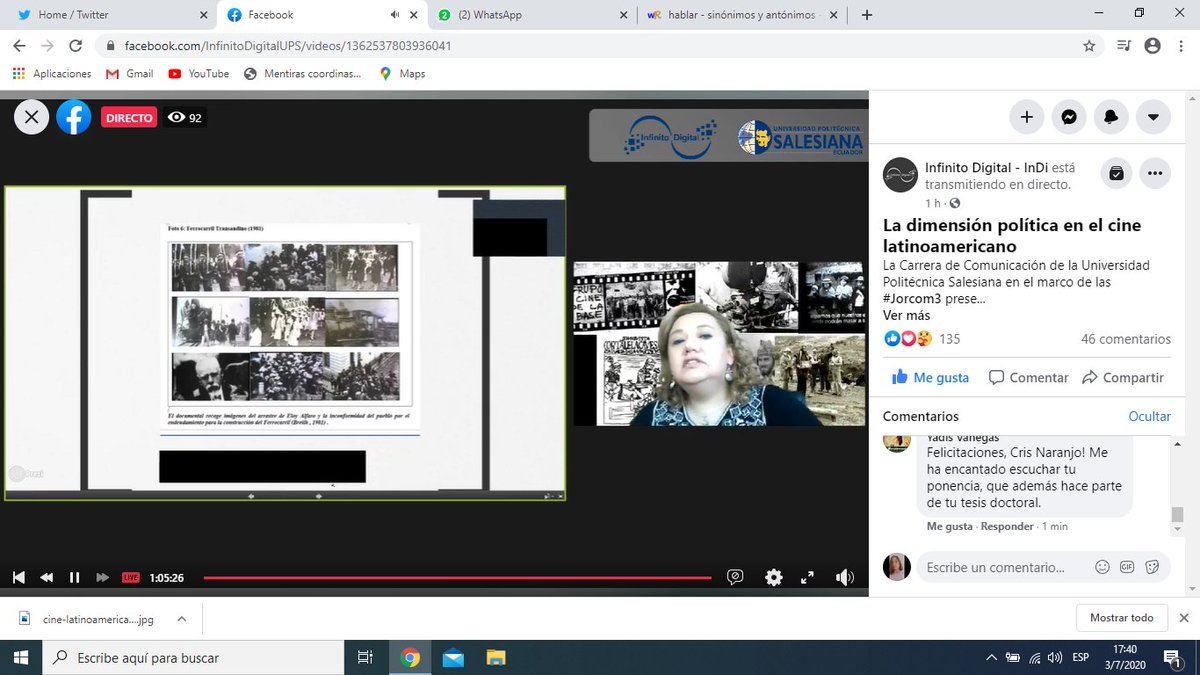
Task: Open Maps bookmark
Action: click(x=402, y=73)
